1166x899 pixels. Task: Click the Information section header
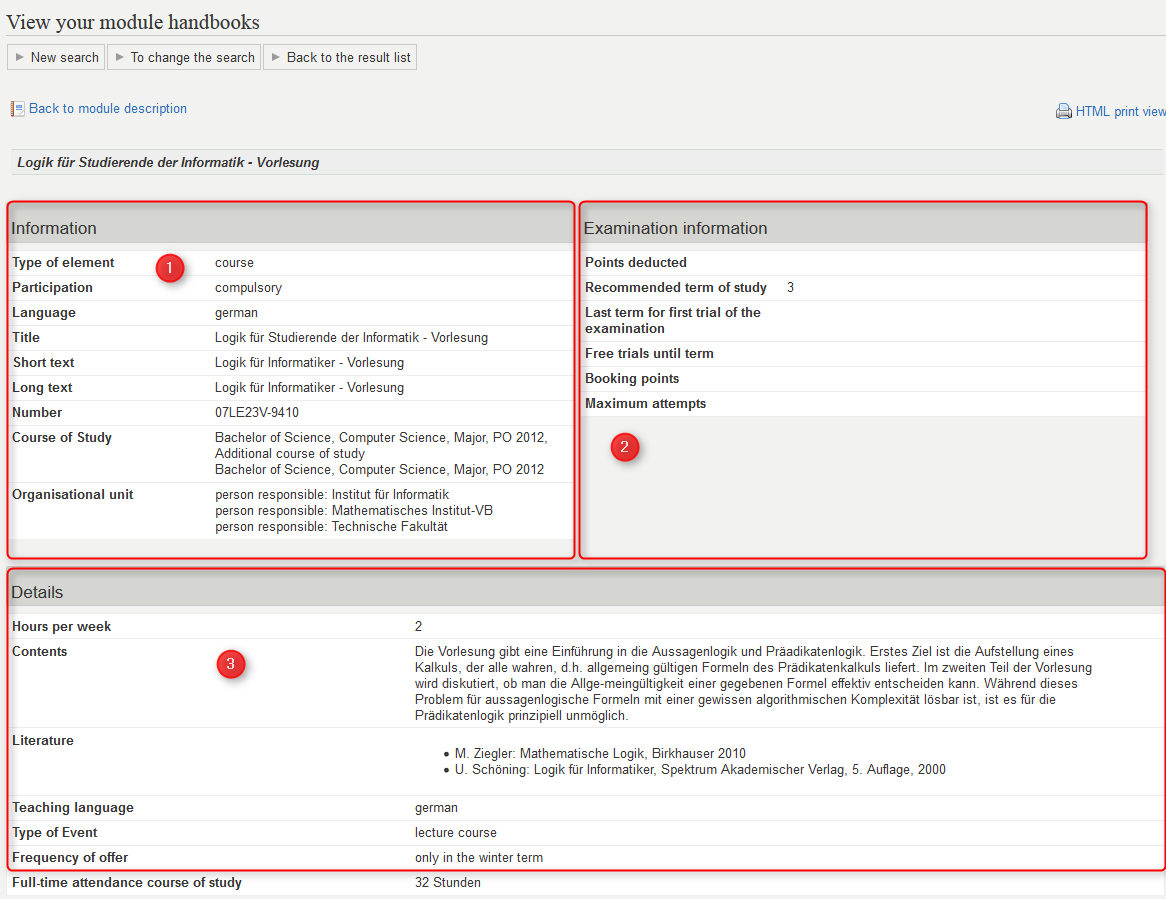click(291, 228)
